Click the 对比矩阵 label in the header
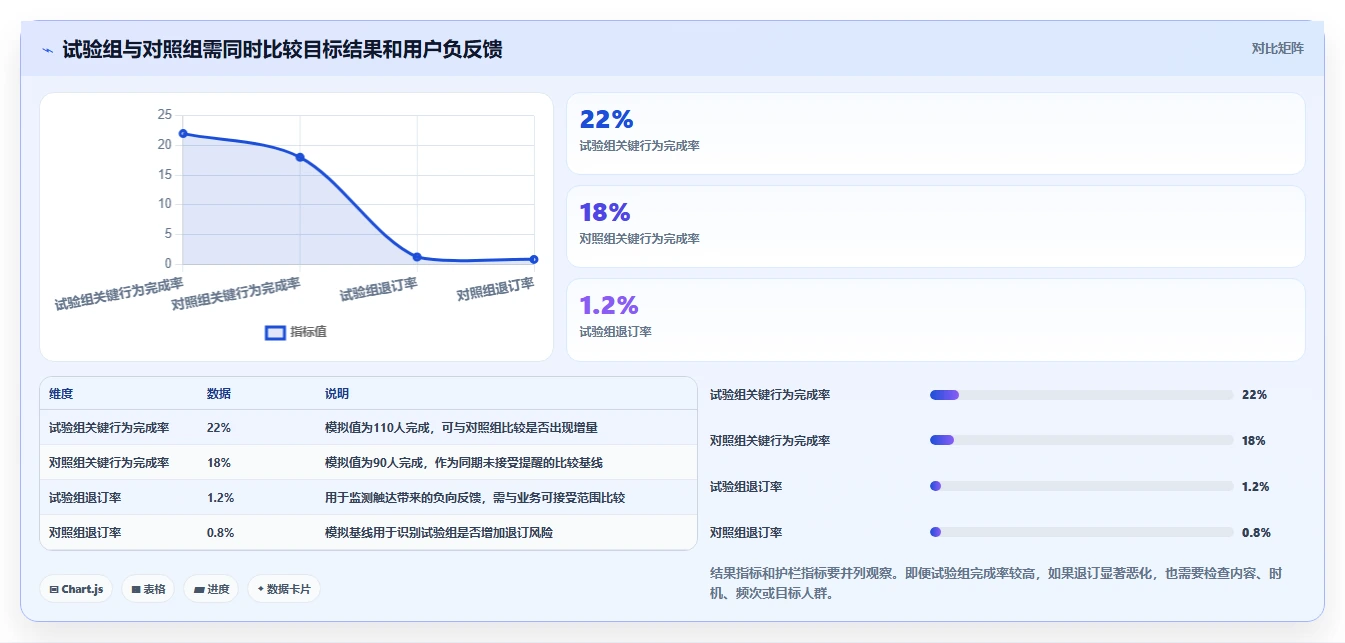 [1277, 48]
